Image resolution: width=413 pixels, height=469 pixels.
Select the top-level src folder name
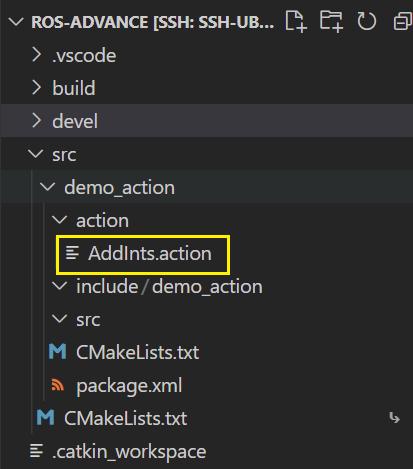point(64,155)
